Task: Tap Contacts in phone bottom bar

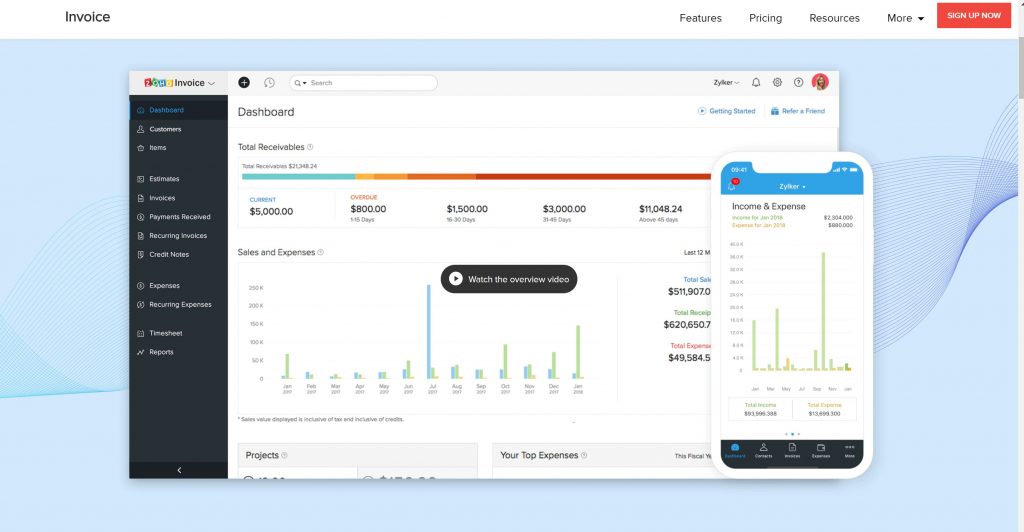Action: point(763,450)
